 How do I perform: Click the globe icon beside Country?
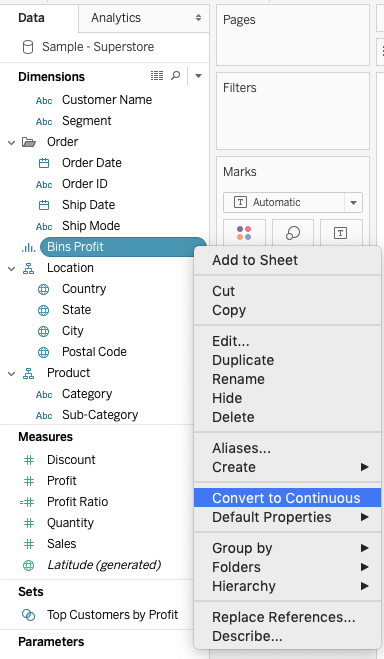click(x=44, y=289)
